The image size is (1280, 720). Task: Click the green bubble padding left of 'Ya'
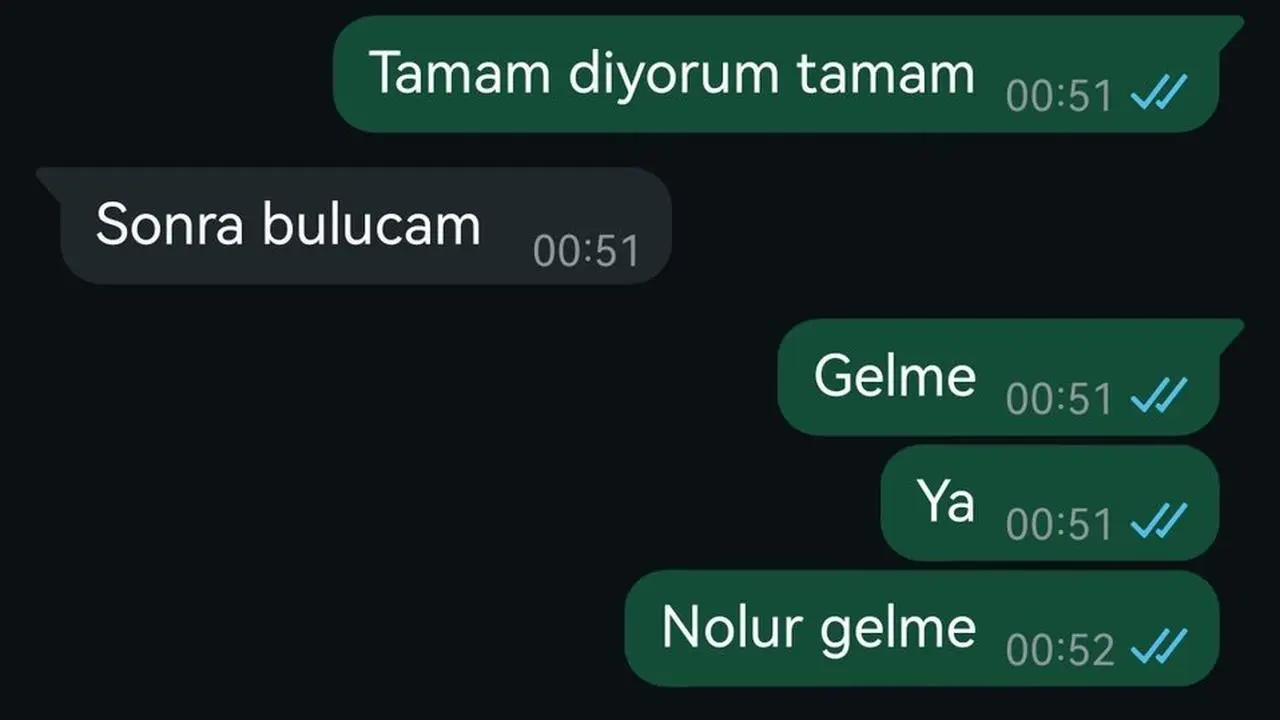(899, 503)
